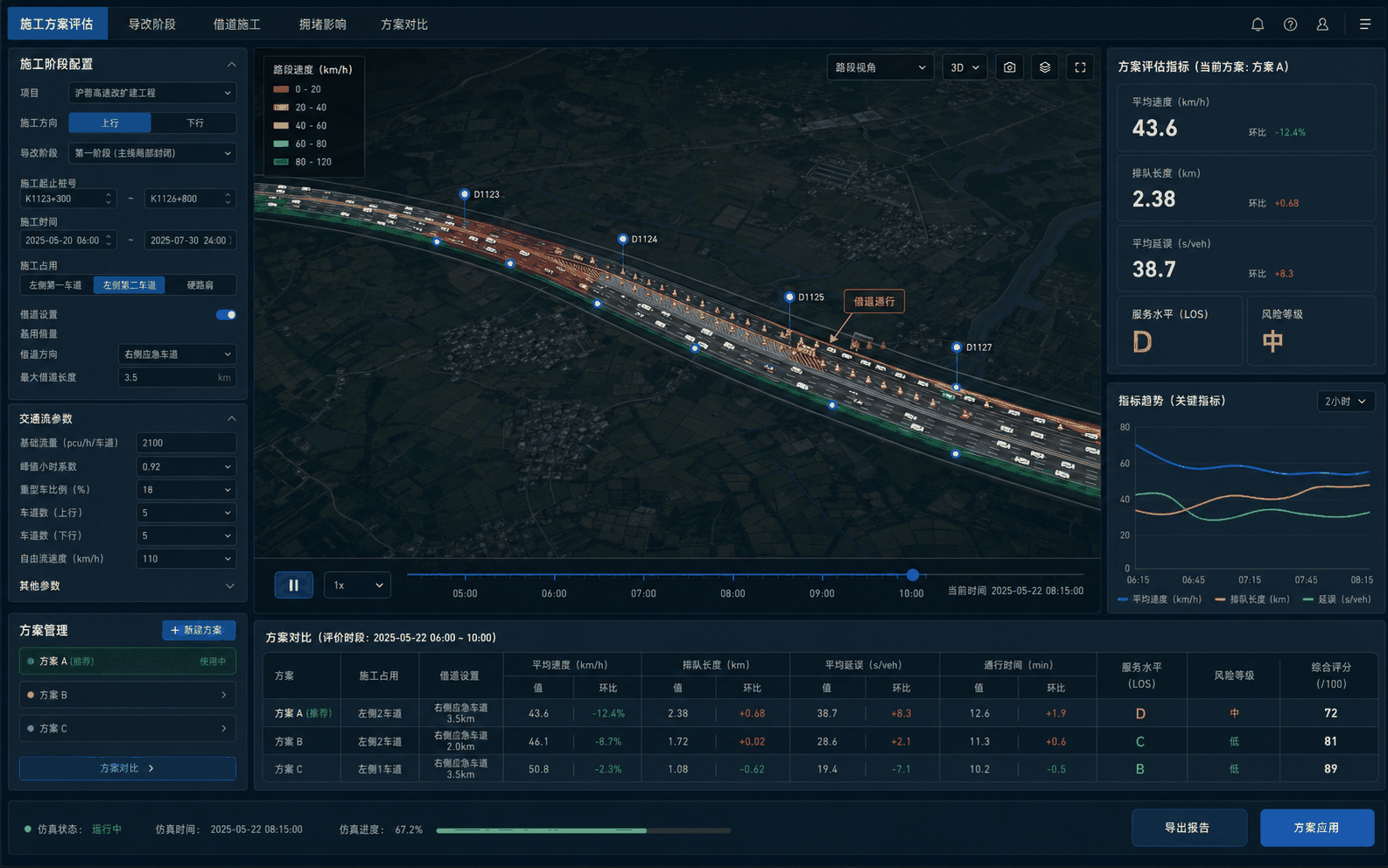Click the help question mark icon
The width and height of the screenshot is (1388, 868).
1290,24
